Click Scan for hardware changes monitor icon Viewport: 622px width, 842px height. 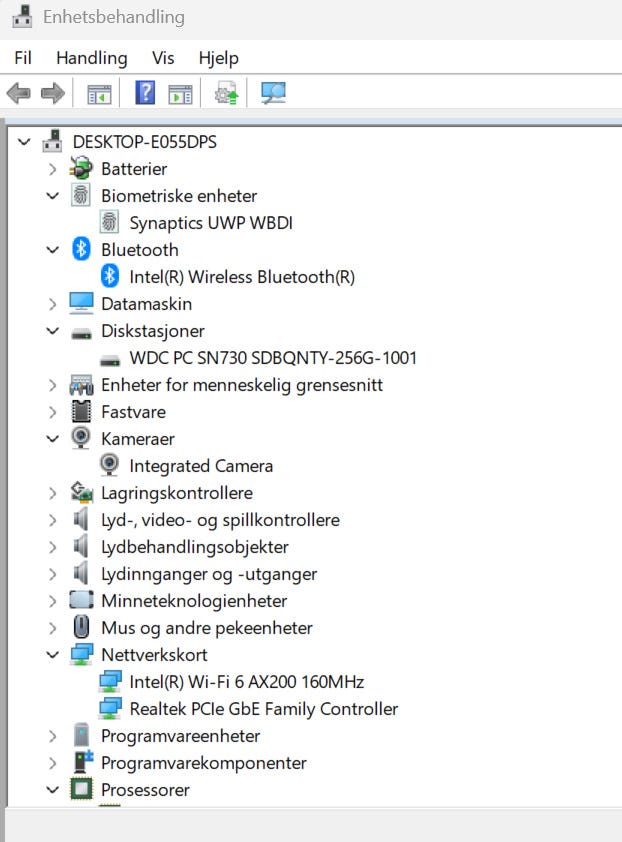click(x=273, y=93)
